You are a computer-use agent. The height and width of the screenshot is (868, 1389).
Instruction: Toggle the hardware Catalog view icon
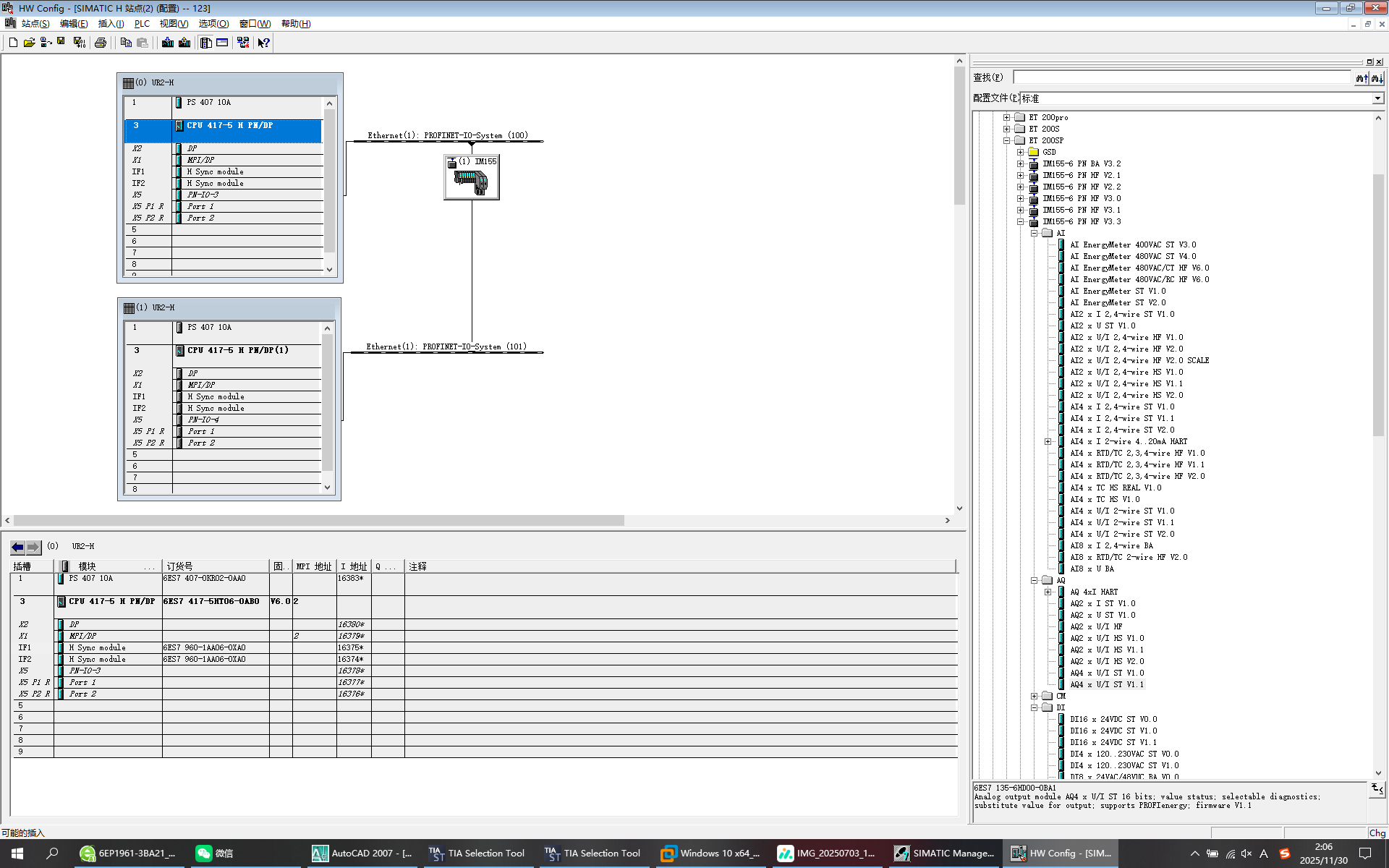(206, 43)
